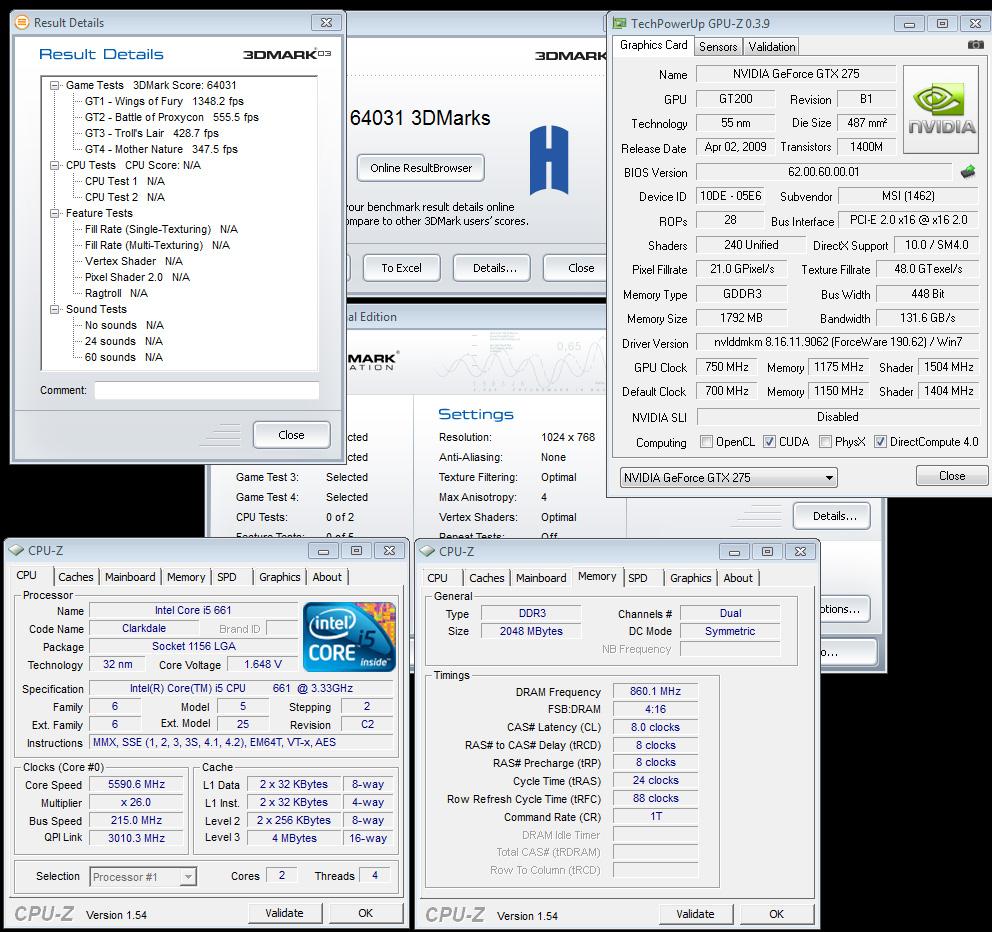This screenshot has width=992, height=932.
Task: Toggle the DirectCompute 4.0 checkbox
Action: 880,442
